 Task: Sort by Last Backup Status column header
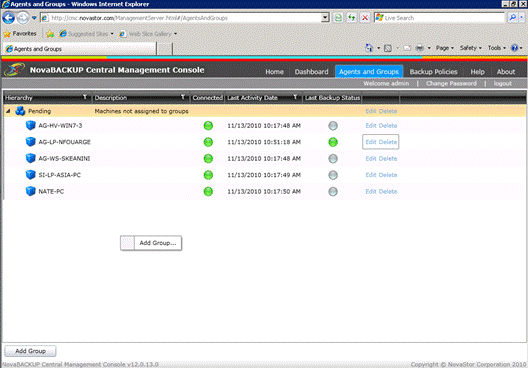(332, 98)
